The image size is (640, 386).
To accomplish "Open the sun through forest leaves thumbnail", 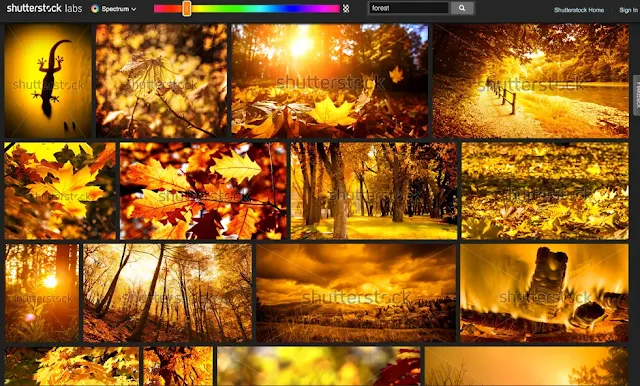I will 330,80.
